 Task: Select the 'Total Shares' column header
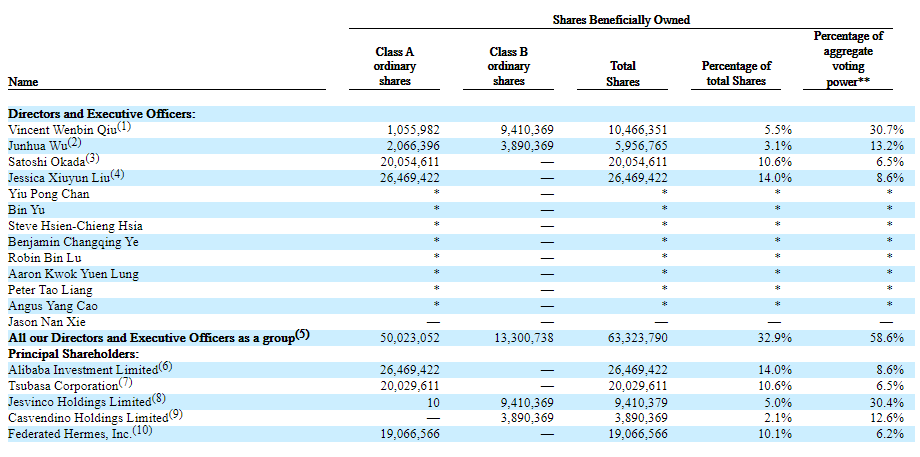pos(622,73)
